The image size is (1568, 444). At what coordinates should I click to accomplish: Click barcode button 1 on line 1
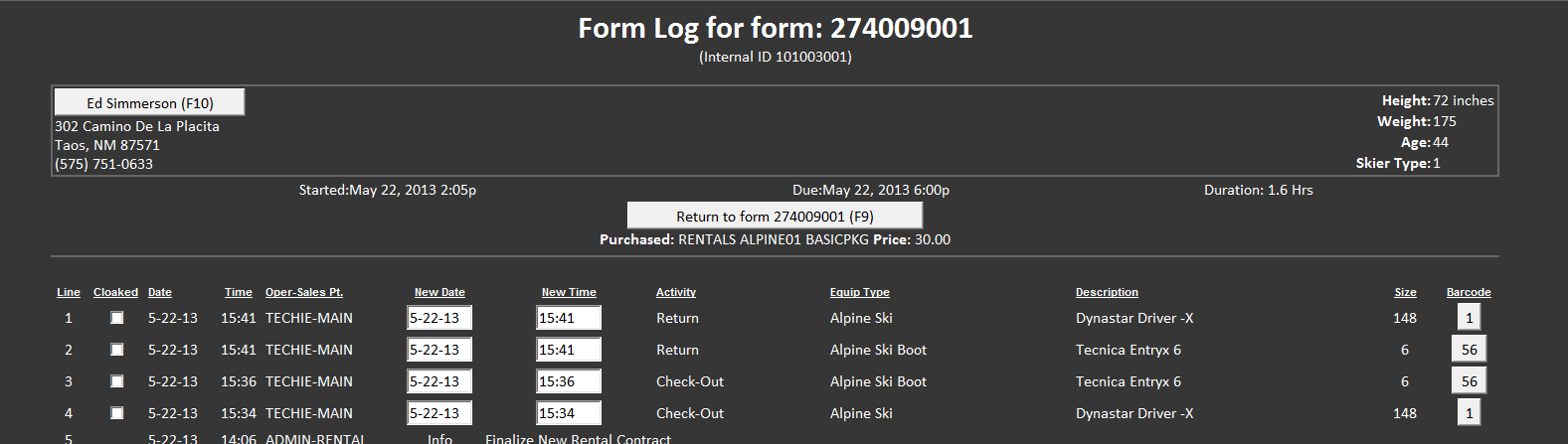click(x=1469, y=318)
